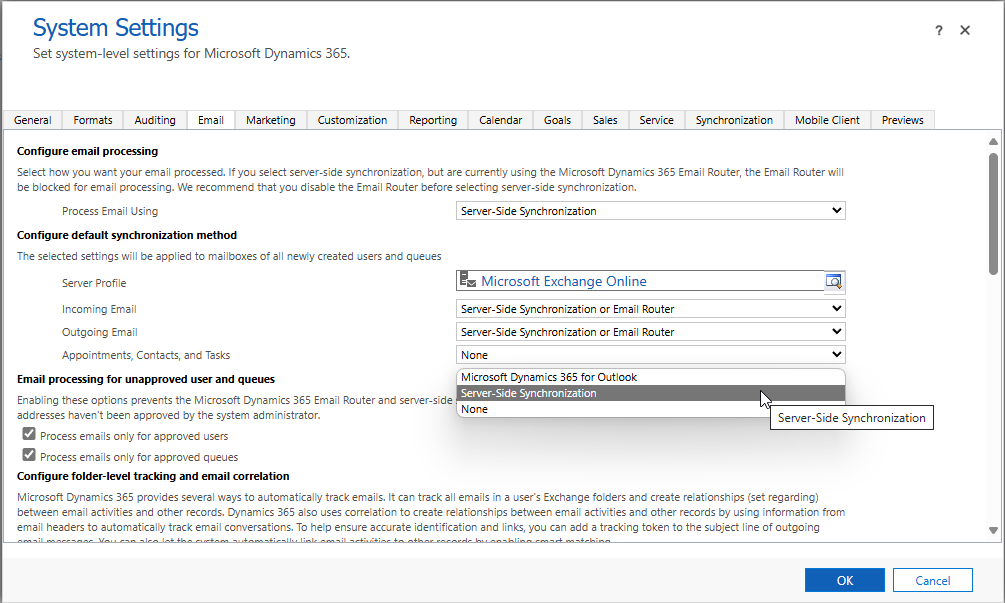Screen dimensions: 1005x603
Task: Click the Server Profile label
Action: tap(94, 283)
